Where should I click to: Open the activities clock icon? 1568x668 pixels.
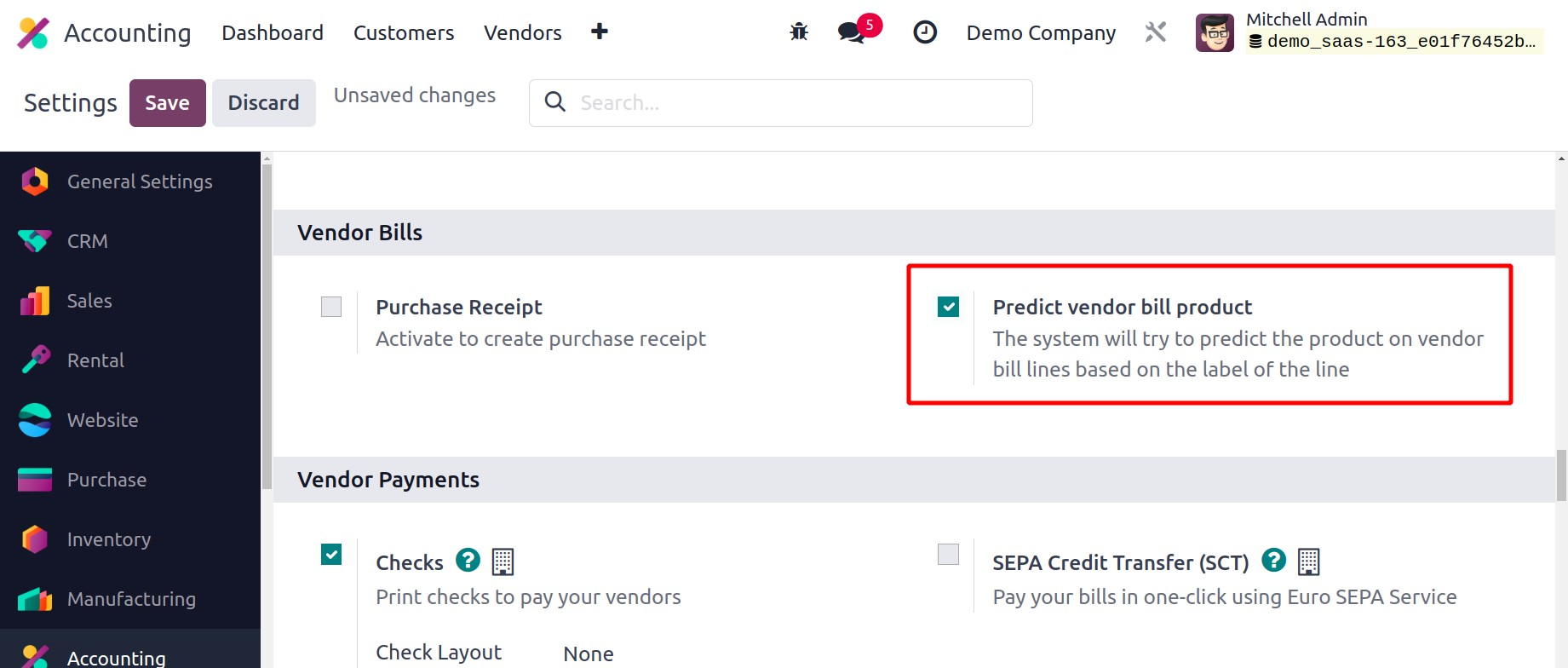924,32
